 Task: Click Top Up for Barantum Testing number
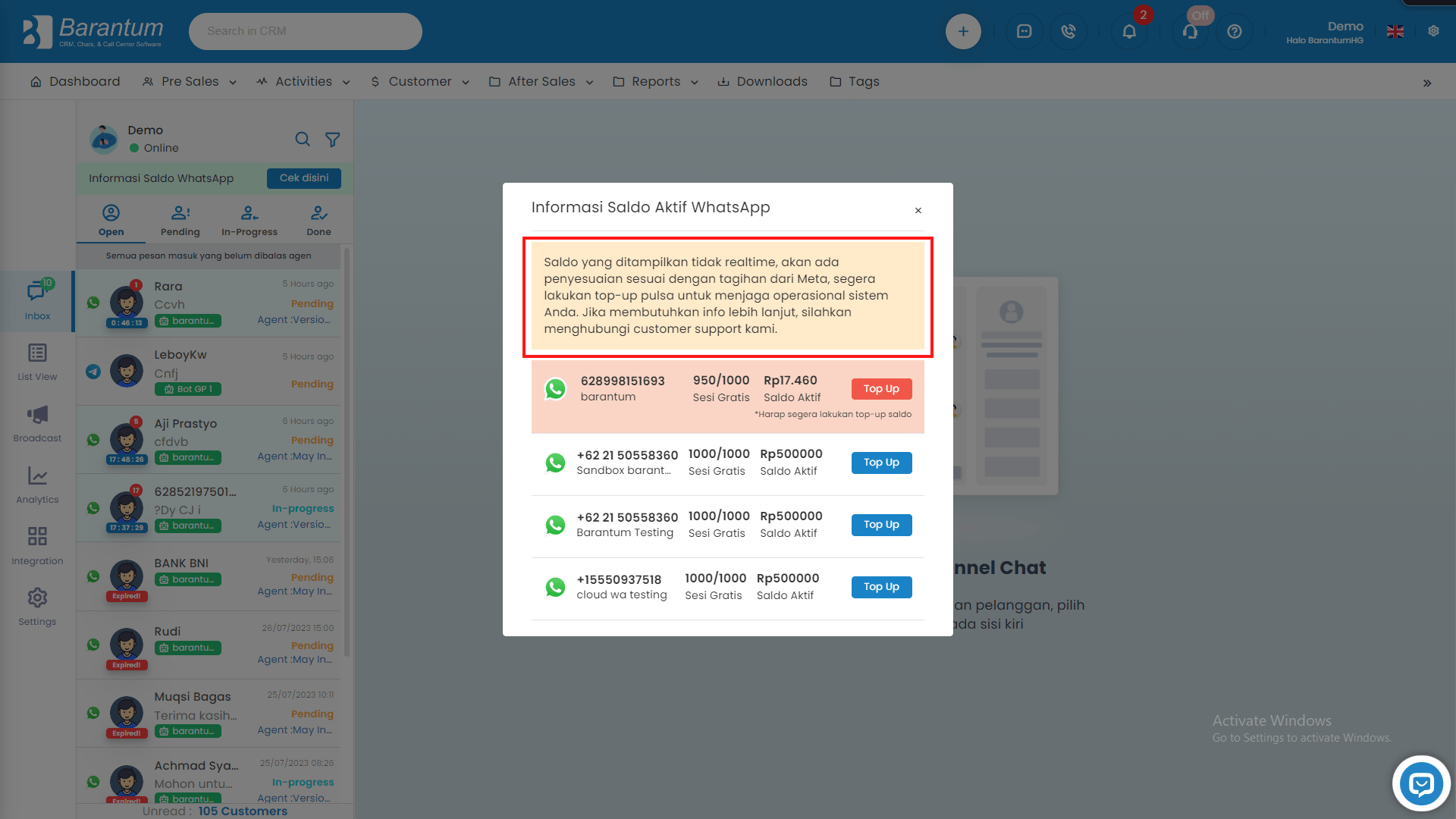pos(881,525)
